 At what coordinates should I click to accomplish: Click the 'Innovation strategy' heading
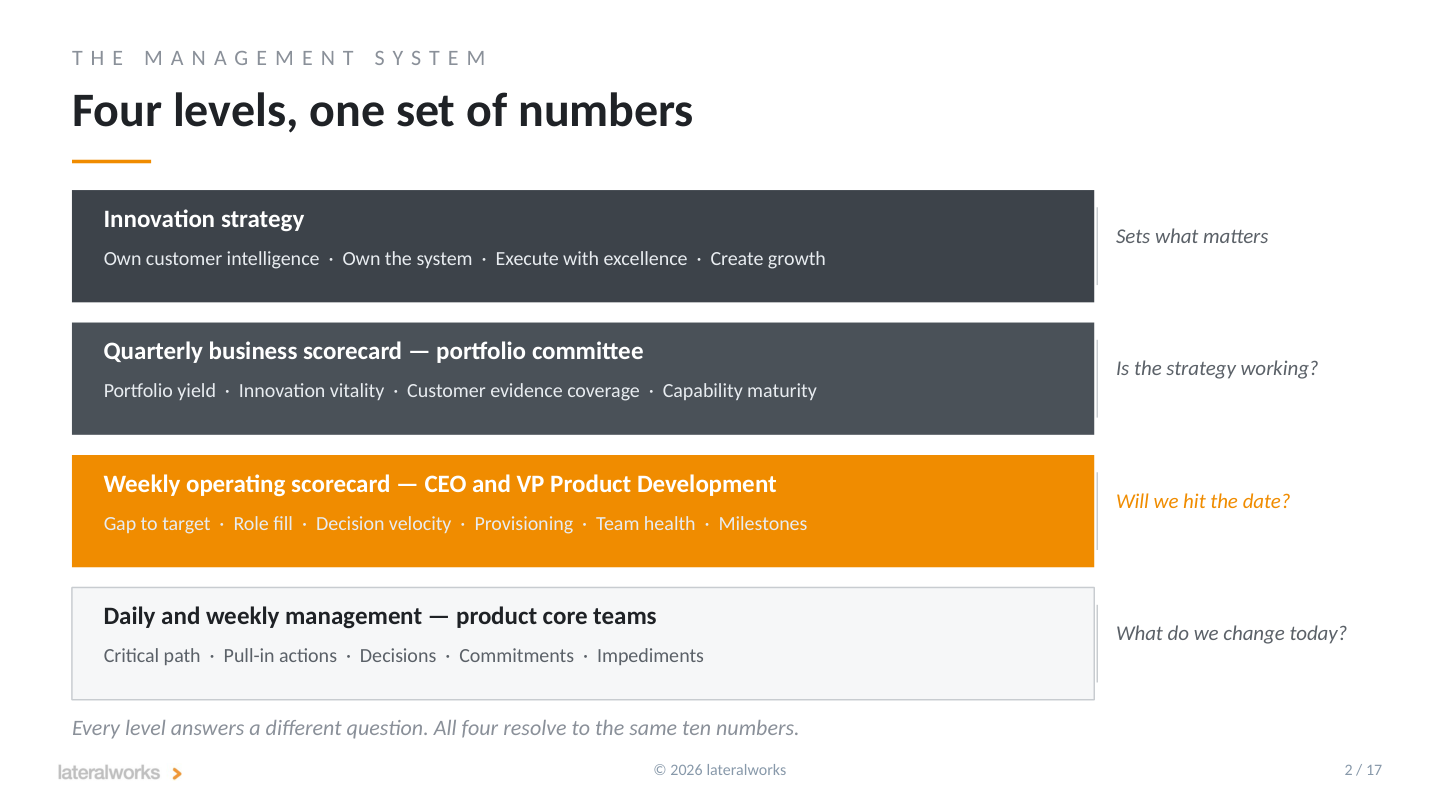point(204,219)
